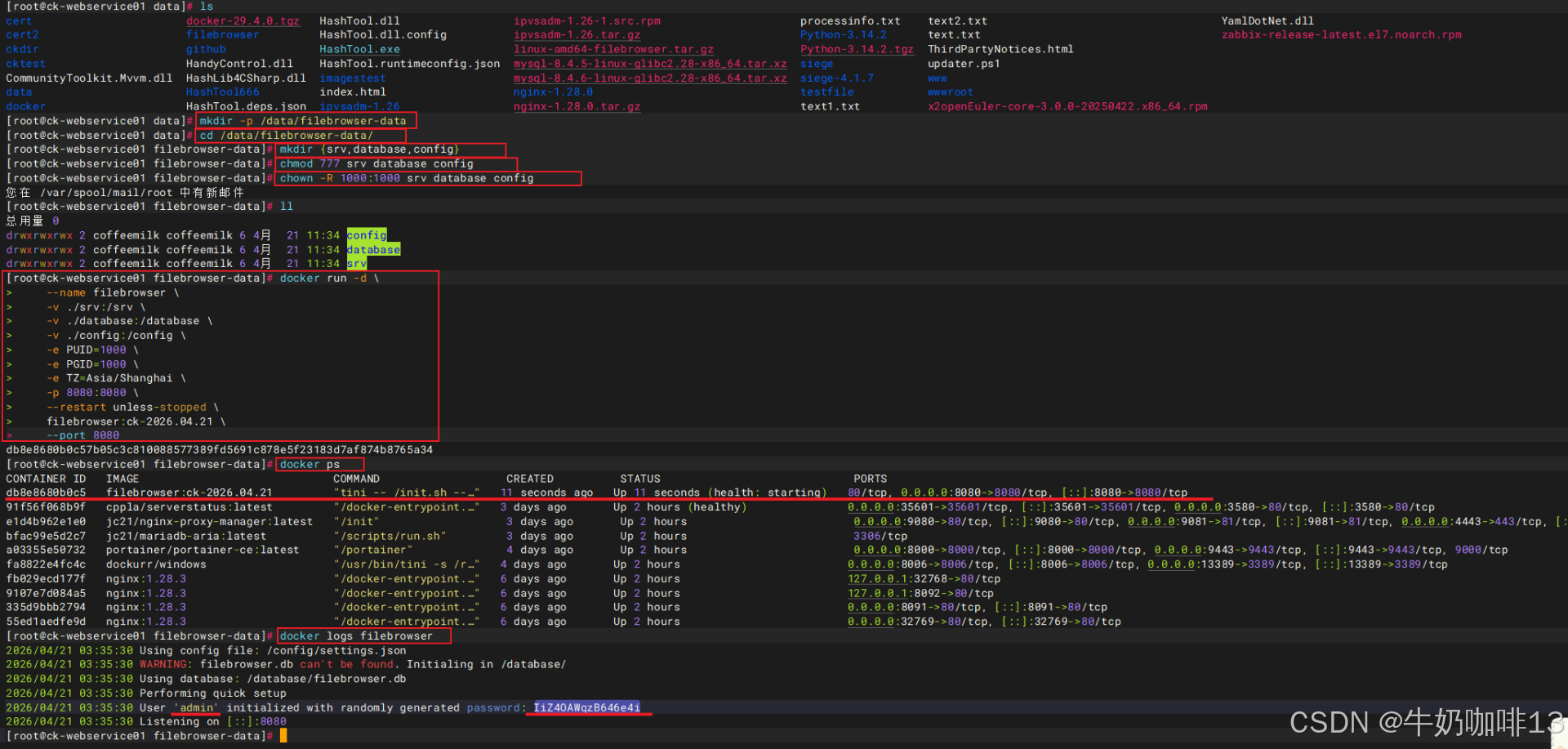The image size is (1568, 749).
Task: Click the docker logs filebrowser command
Action: (x=356, y=635)
